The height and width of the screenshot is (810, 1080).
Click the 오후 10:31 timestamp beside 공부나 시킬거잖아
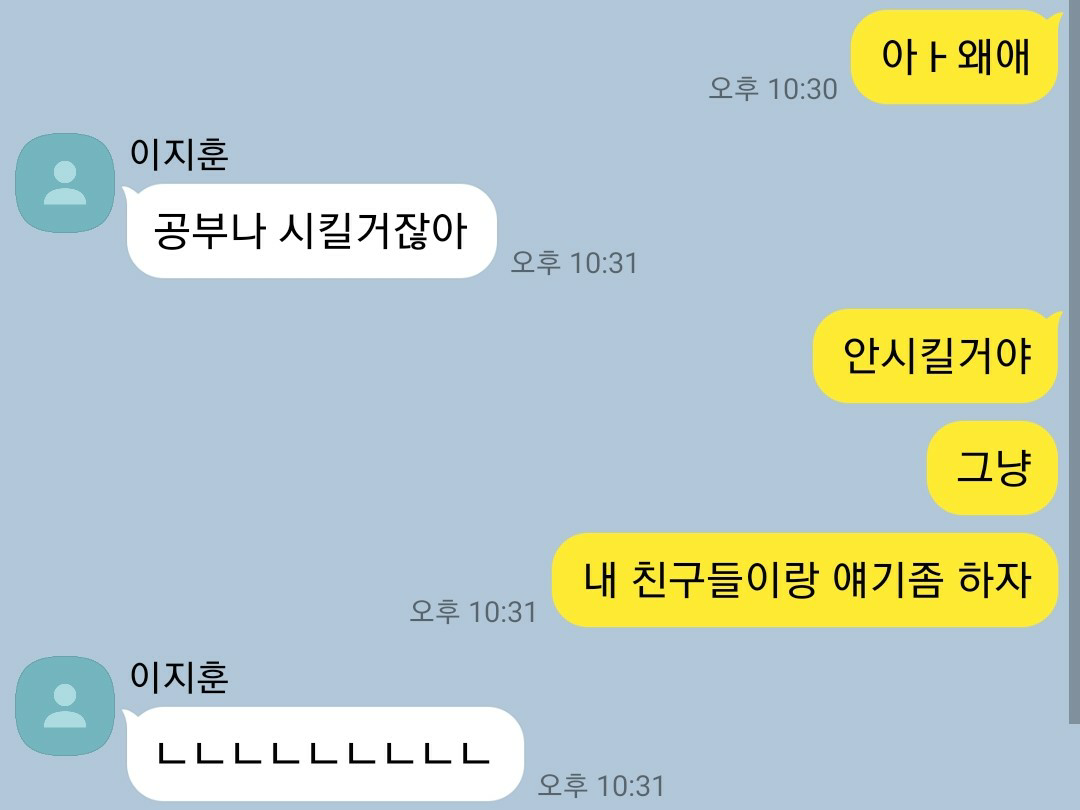pos(574,263)
